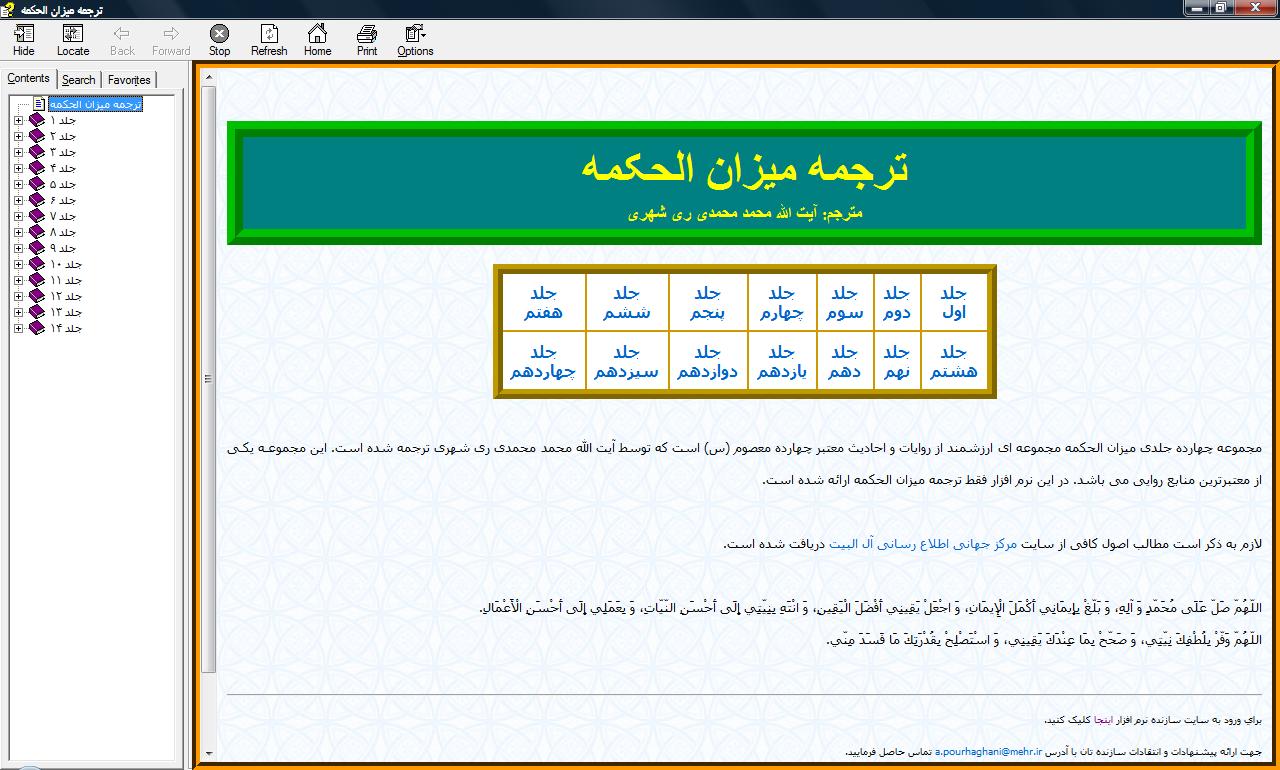Expand the جلد ۱۴ tree node
The height and width of the screenshot is (770, 1280).
click(18, 328)
